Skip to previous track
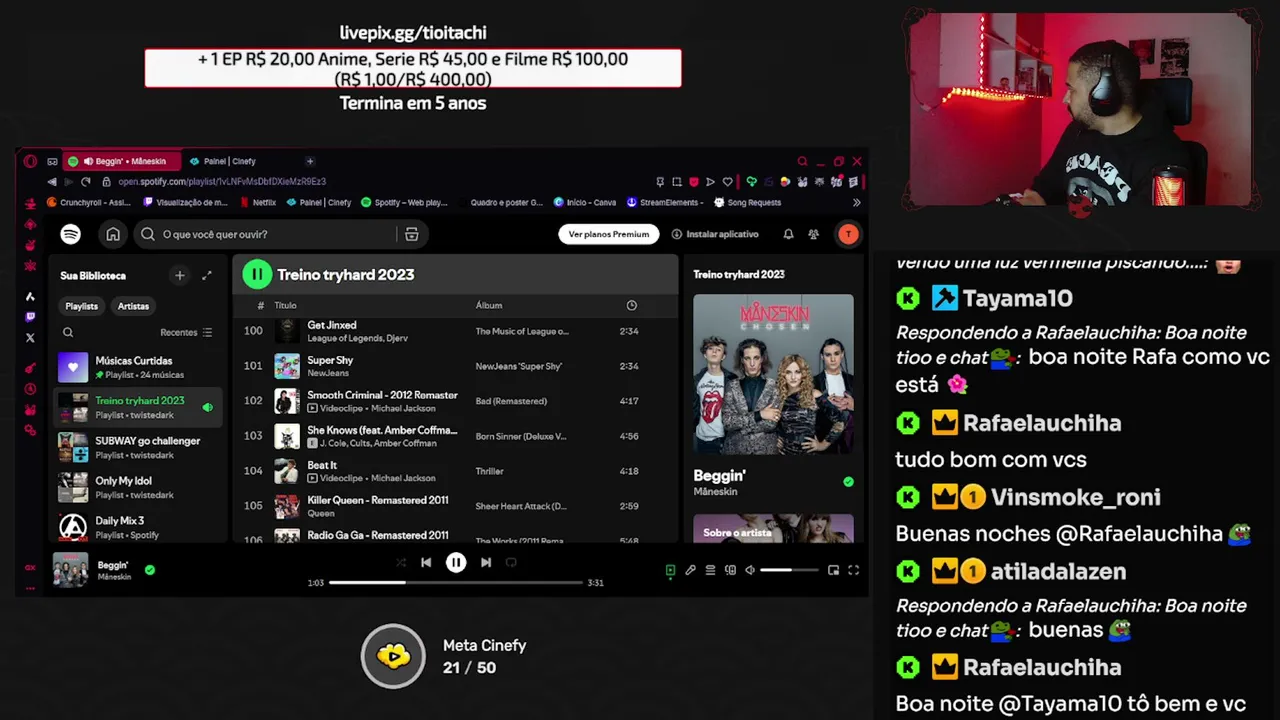 pyautogui.click(x=426, y=562)
